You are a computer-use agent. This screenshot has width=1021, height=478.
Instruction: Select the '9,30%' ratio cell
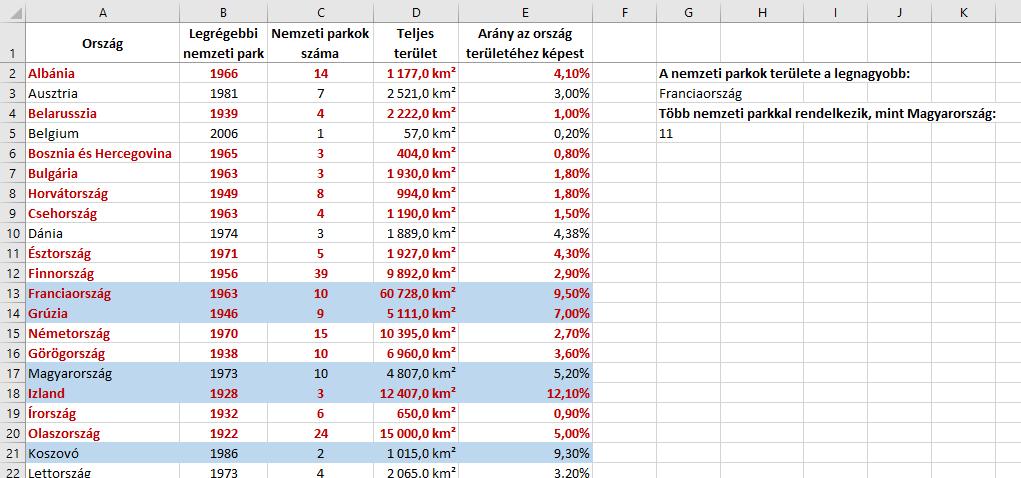coord(525,453)
